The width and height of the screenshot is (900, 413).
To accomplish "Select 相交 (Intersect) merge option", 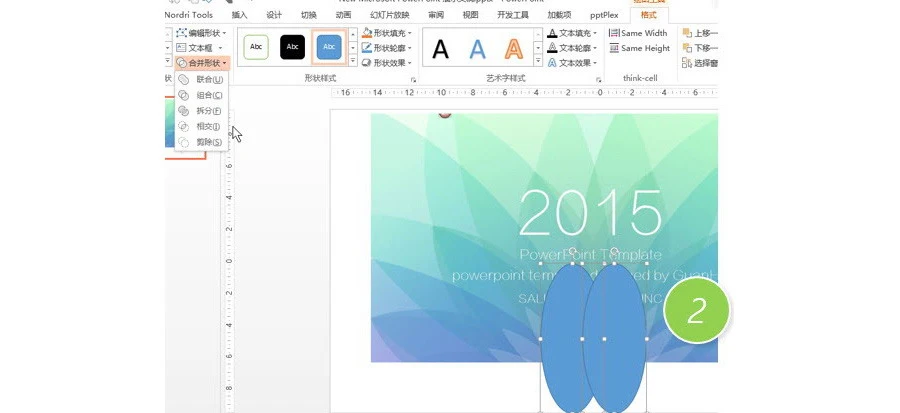I will pyautogui.click(x=208, y=127).
